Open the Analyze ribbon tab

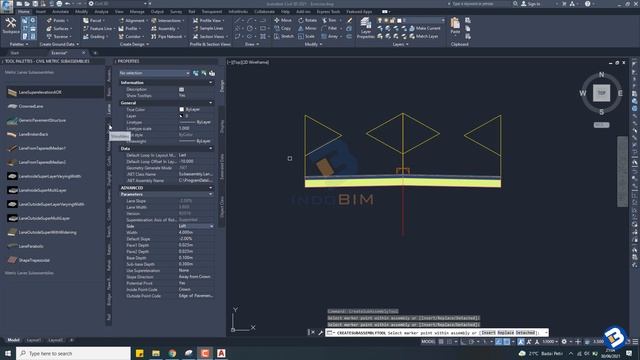pyautogui.click(x=101, y=11)
